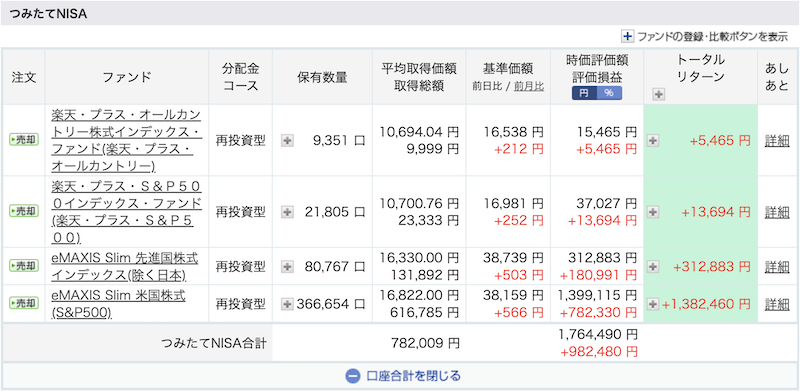
Task: Expand total return details for +1,382,460 円
Action: (x=652, y=304)
